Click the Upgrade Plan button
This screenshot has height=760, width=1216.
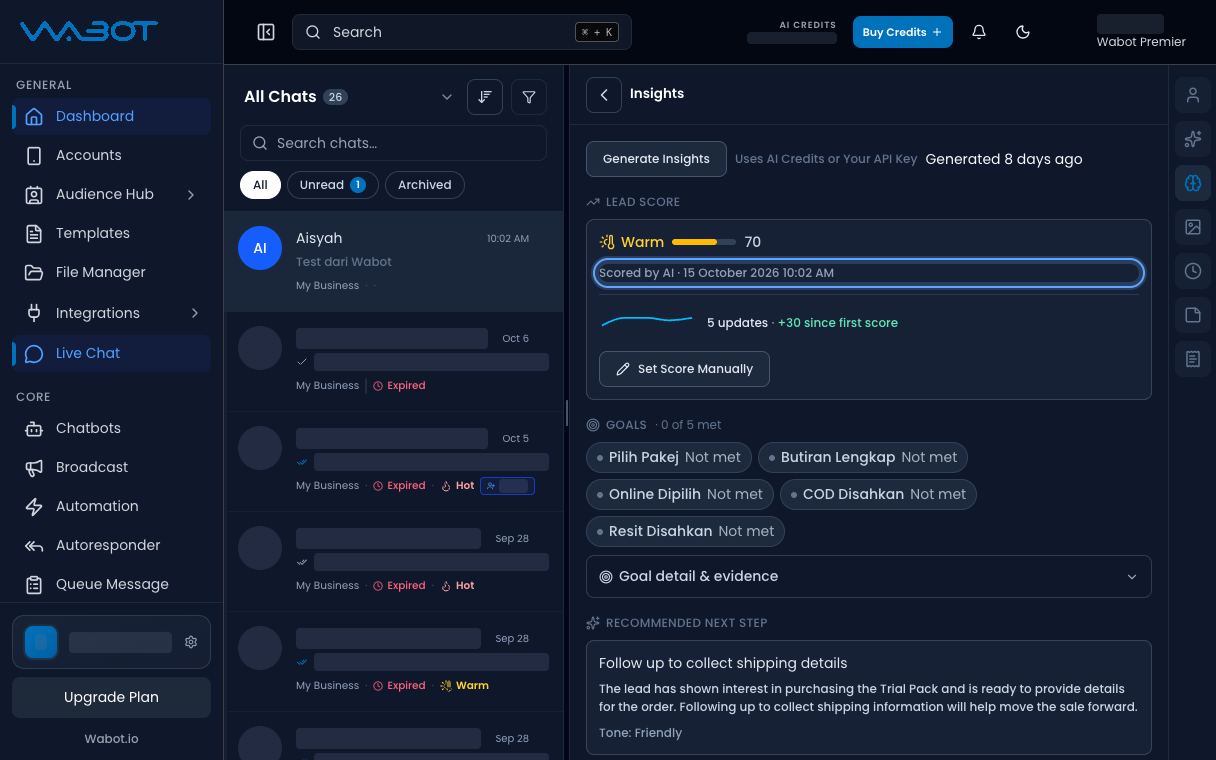[112, 697]
